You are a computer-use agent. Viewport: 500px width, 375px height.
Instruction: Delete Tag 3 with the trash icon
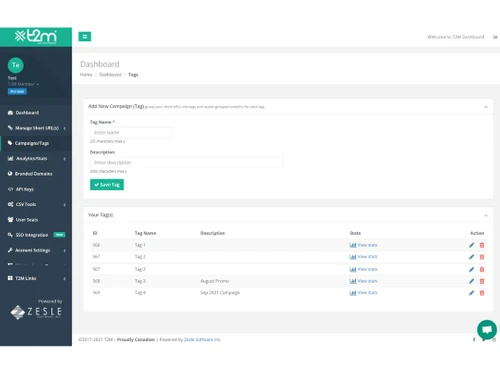click(x=482, y=281)
